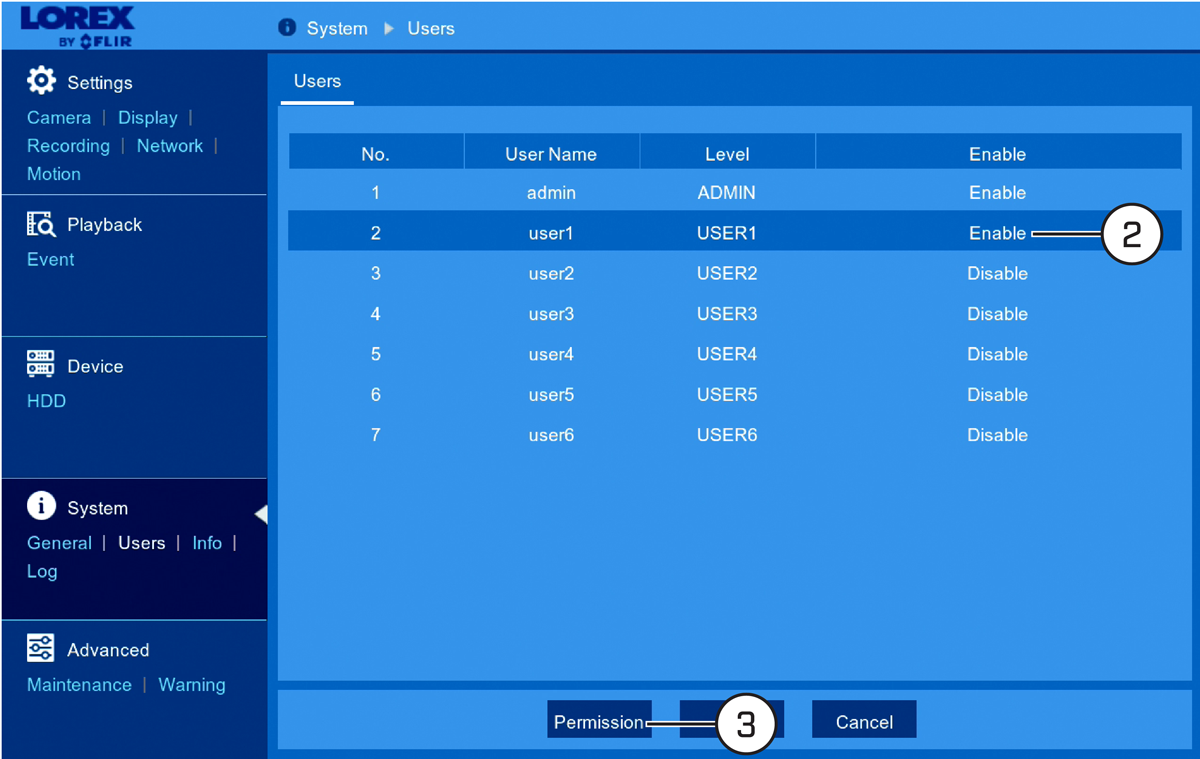Click the Cancel button
The width and height of the screenshot is (1200, 759).
(864, 721)
